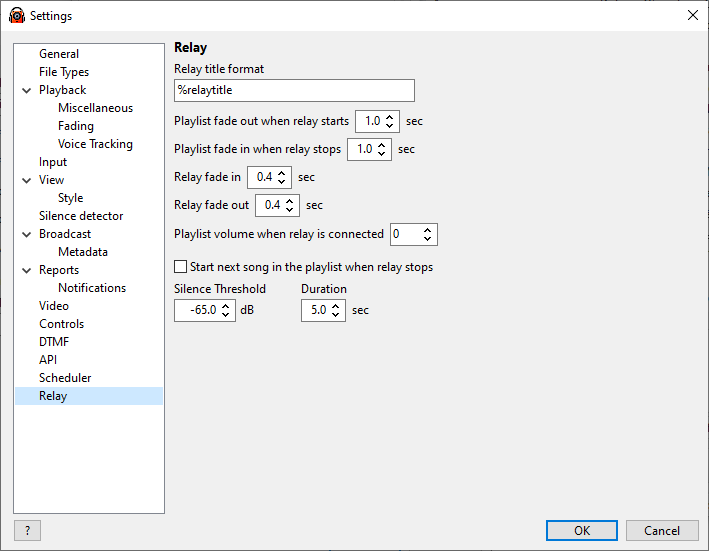Screen dimensions: 709x551
Task: Decrease the Silence Threshold dB value
Action: coord(226,315)
